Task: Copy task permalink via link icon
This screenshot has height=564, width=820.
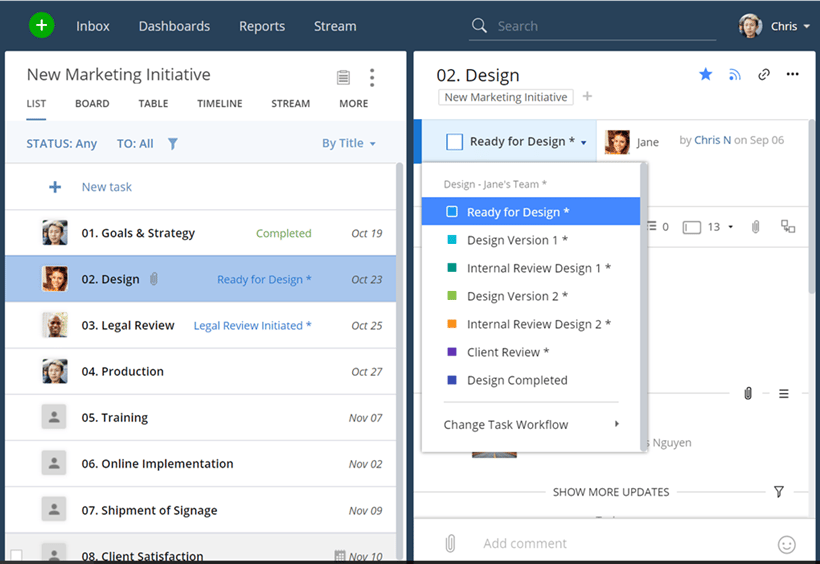Action: (764, 74)
